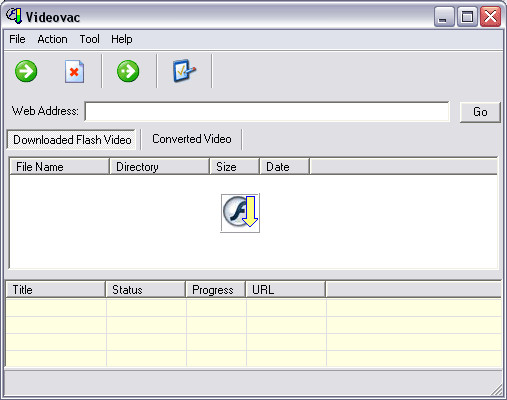
Task: Click the Progress column header
Action: click(216, 289)
